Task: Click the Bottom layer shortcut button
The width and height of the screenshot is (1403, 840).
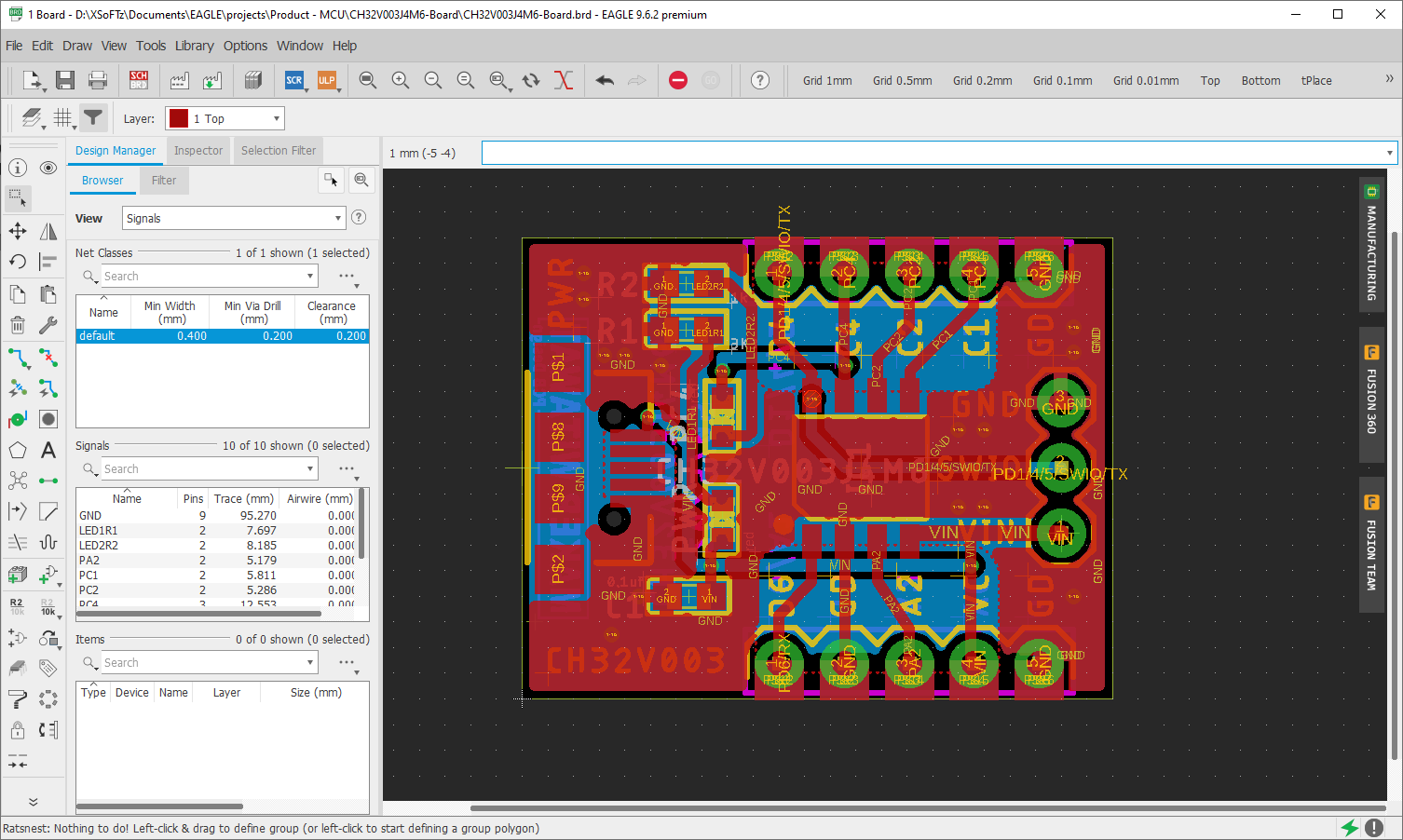Action: (x=1260, y=80)
